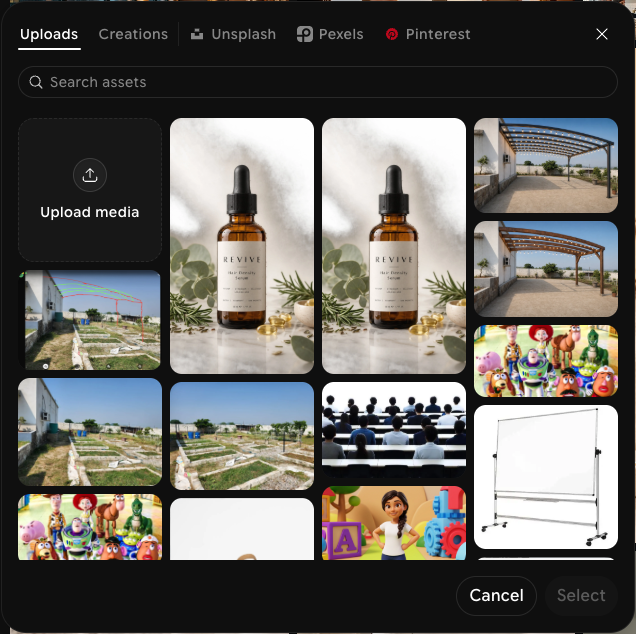Select the cartoon girl with blocks image

[x=394, y=523]
